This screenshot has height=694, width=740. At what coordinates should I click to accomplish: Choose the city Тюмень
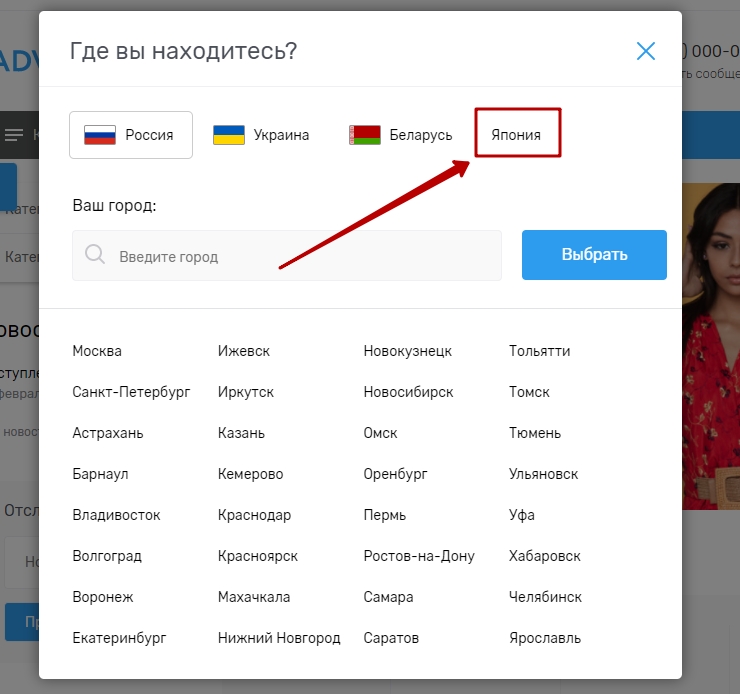pos(535,433)
